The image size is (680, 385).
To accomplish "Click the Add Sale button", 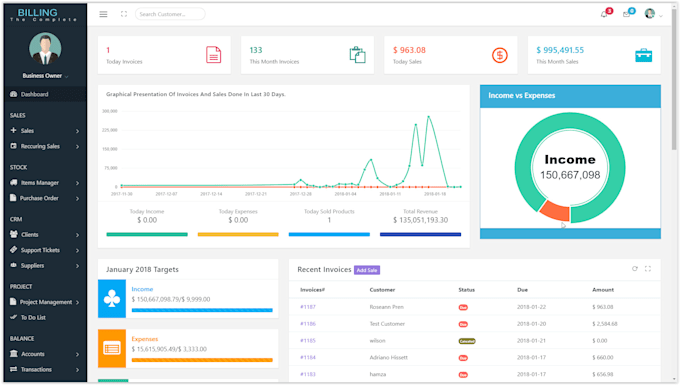I will tap(367, 270).
